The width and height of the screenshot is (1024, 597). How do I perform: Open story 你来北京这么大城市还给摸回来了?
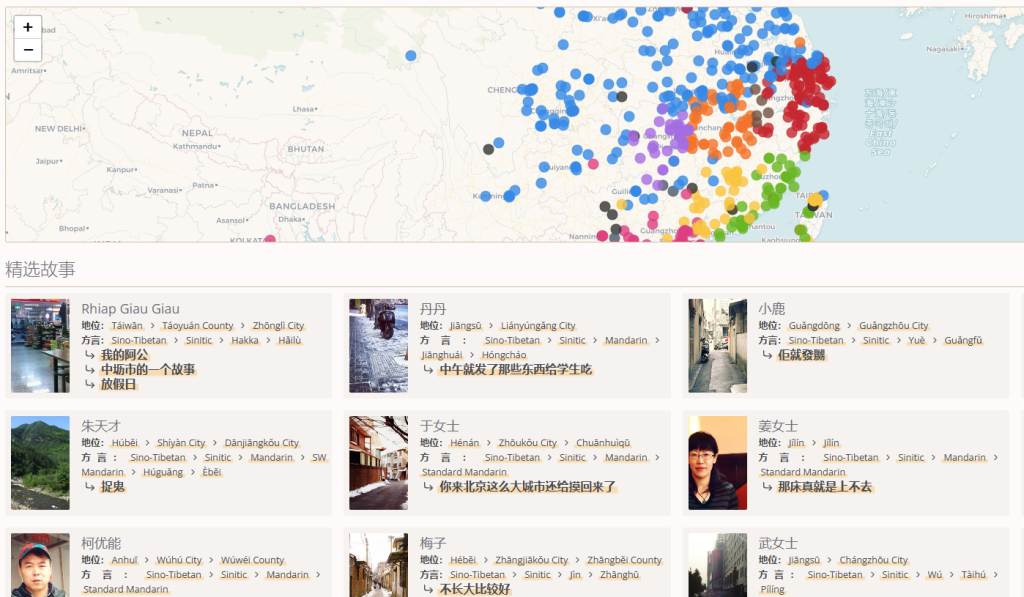point(527,487)
